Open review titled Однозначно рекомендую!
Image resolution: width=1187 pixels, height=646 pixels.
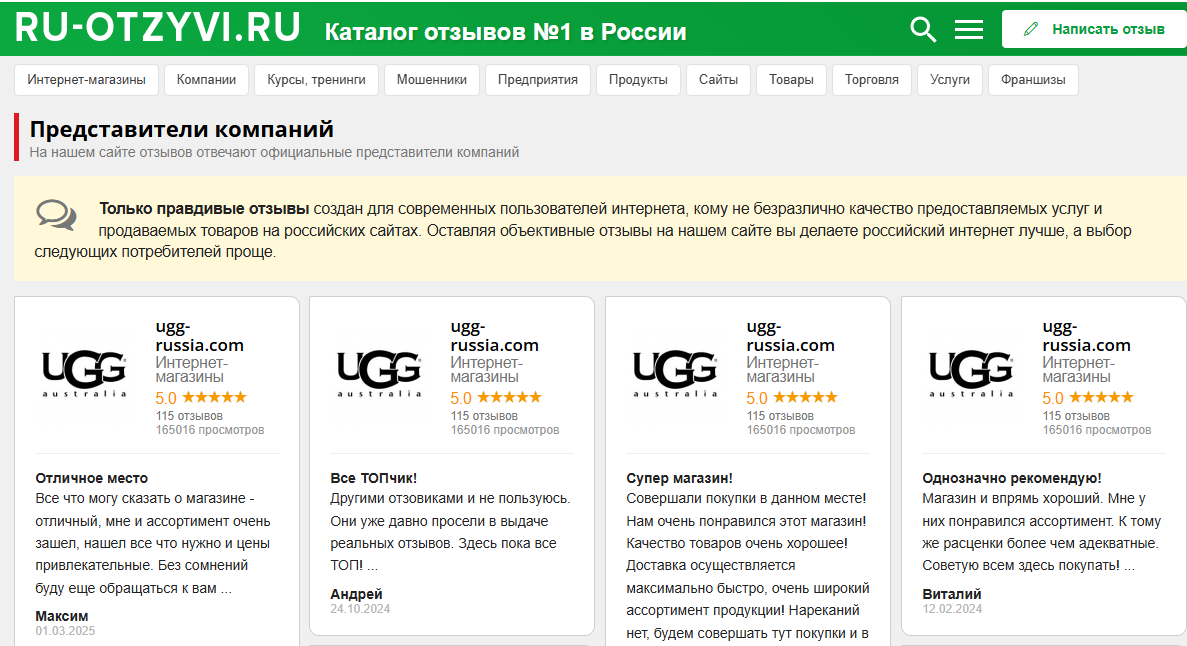[x=1012, y=478]
